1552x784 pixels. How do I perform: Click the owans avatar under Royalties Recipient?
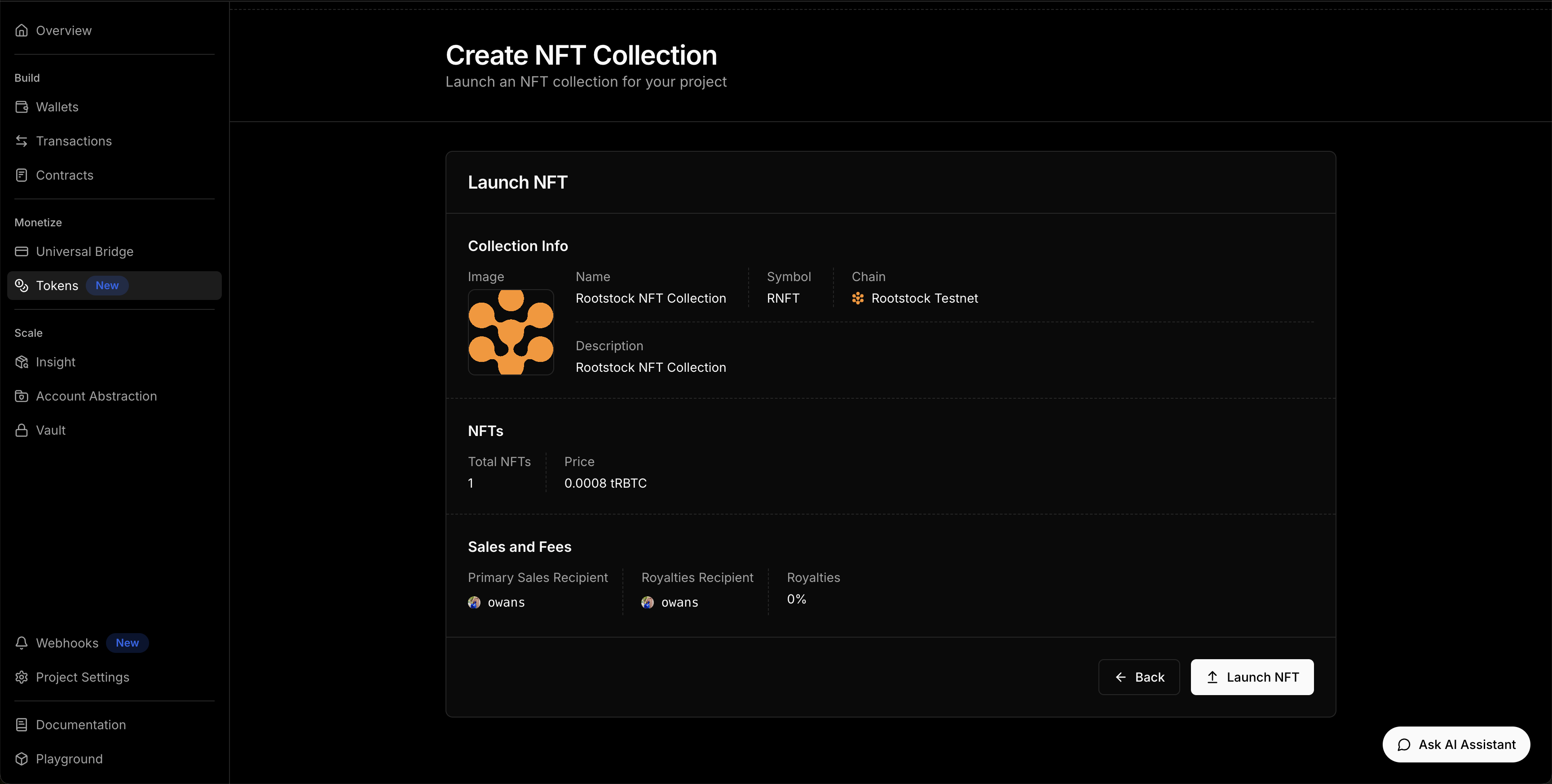click(x=648, y=602)
